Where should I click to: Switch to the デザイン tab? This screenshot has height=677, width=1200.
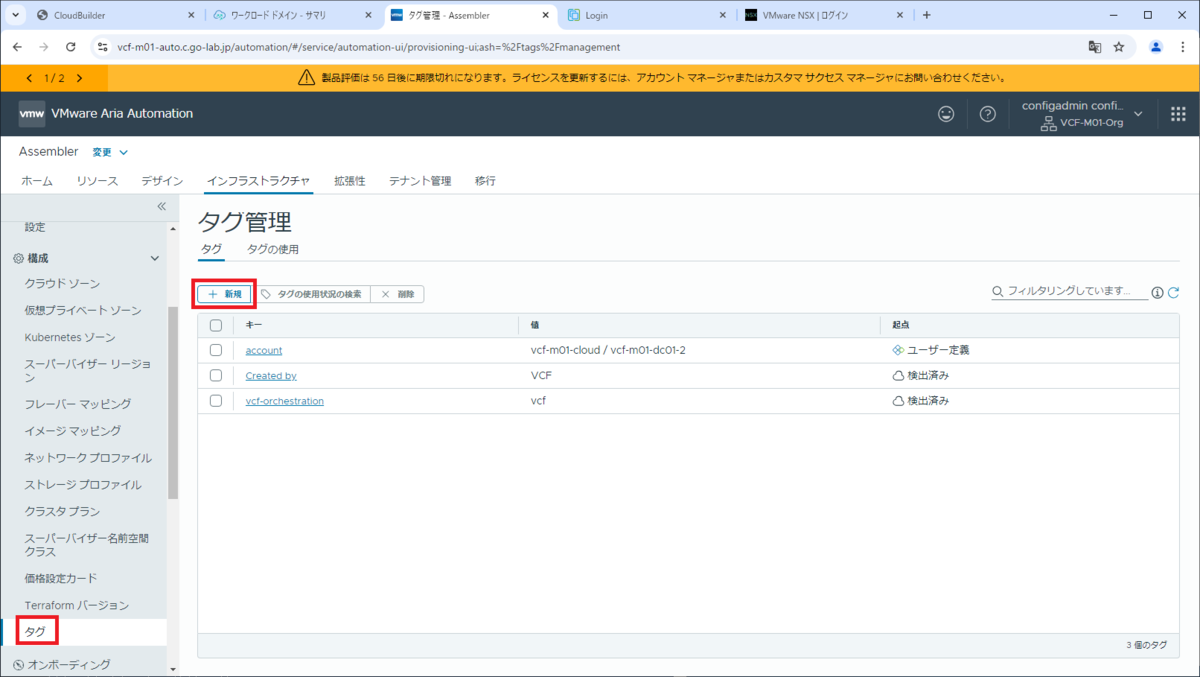(x=162, y=181)
